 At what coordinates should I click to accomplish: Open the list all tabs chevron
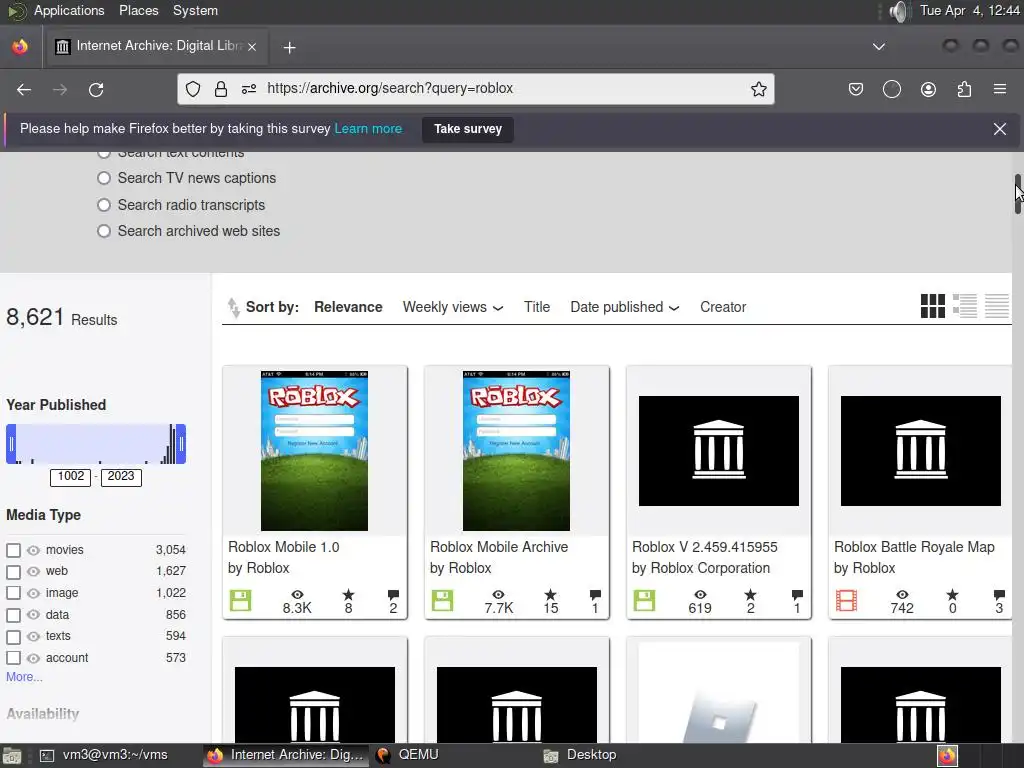pos(878,46)
